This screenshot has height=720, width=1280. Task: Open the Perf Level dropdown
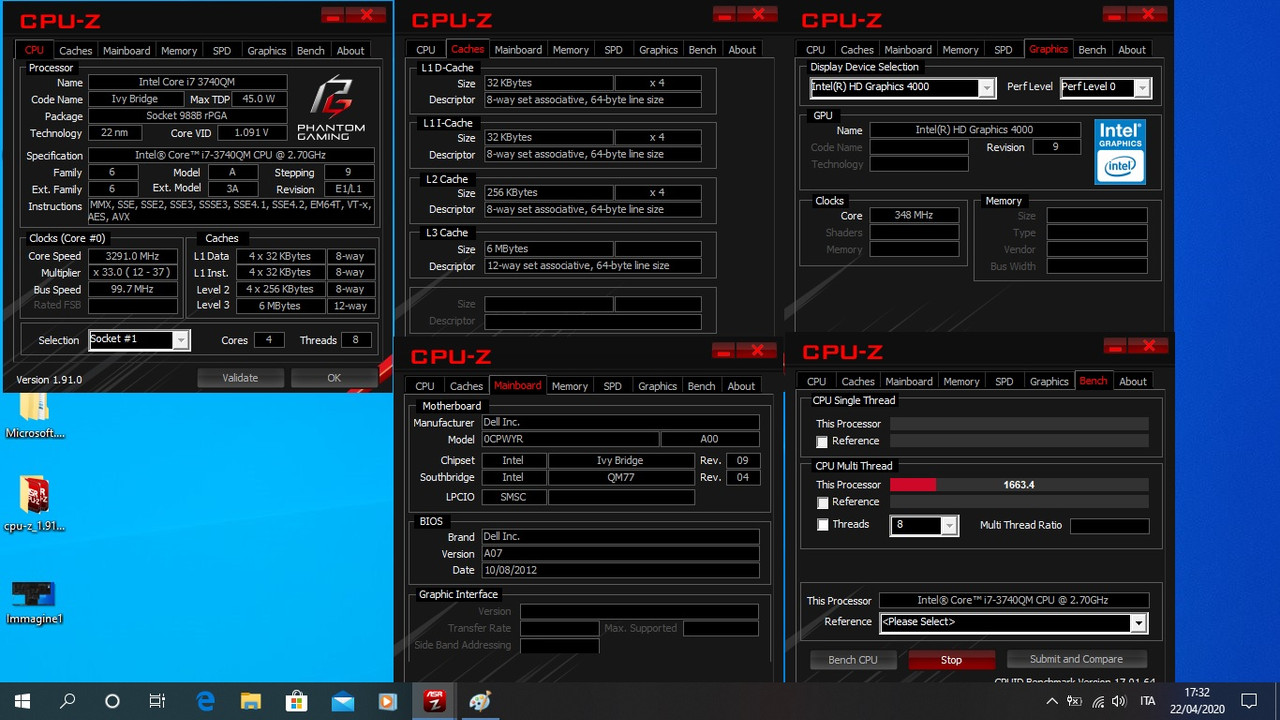[1143, 88]
